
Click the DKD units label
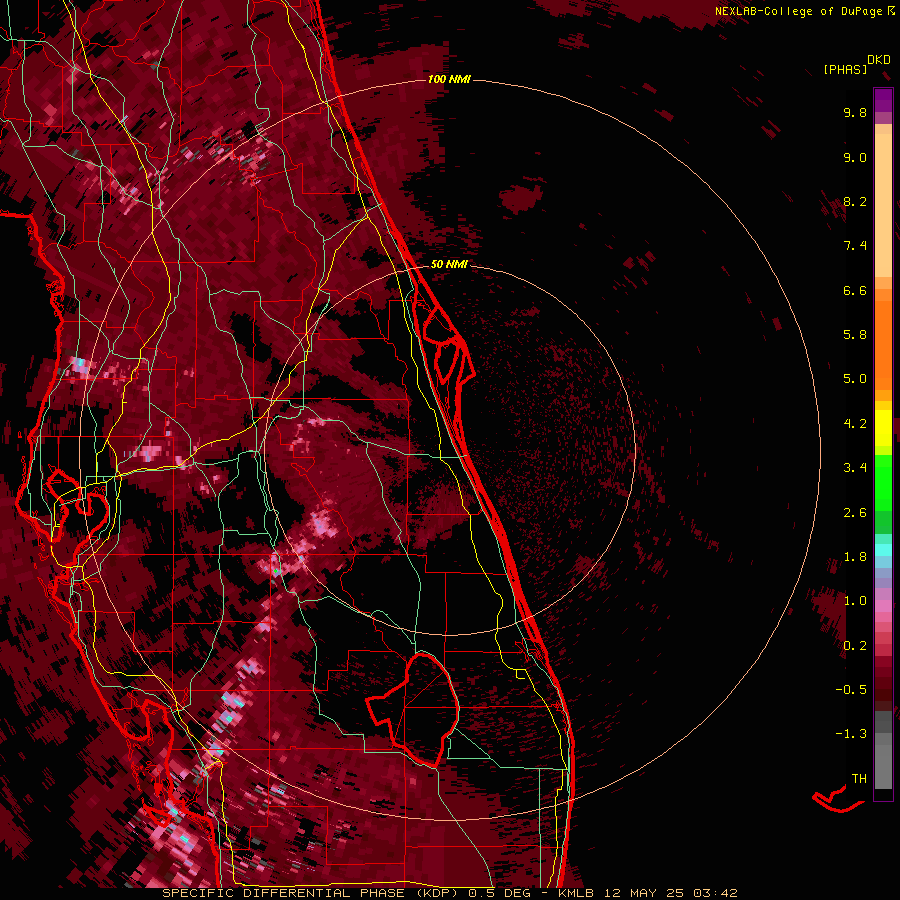(x=879, y=60)
